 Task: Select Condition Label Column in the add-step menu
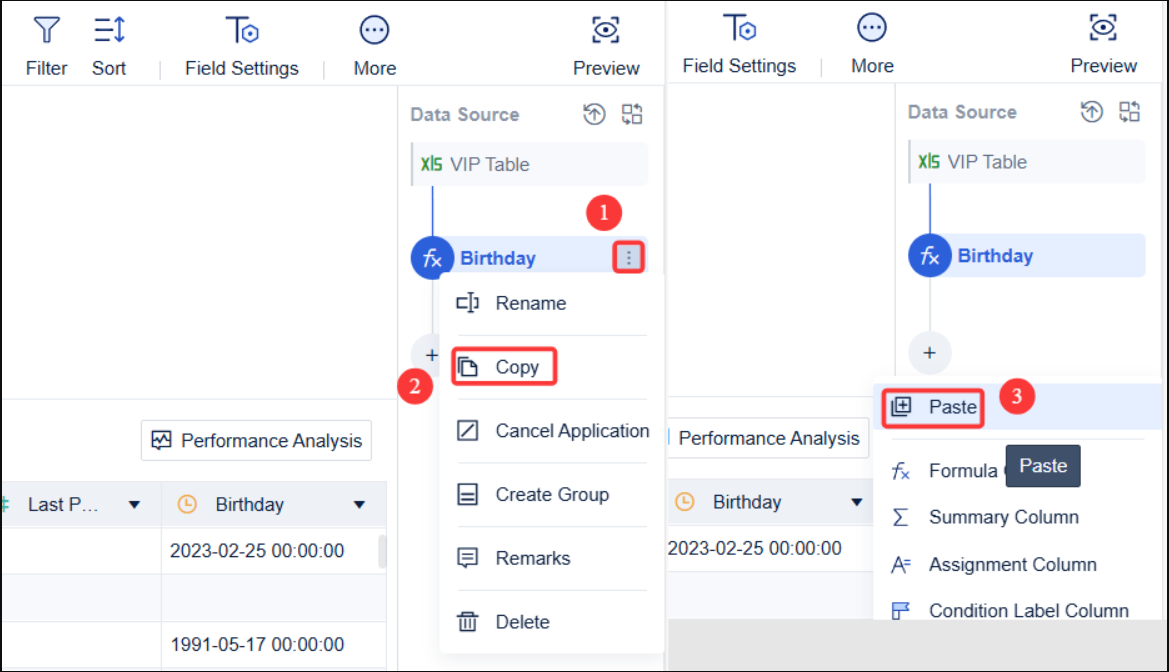coord(1010,610)
